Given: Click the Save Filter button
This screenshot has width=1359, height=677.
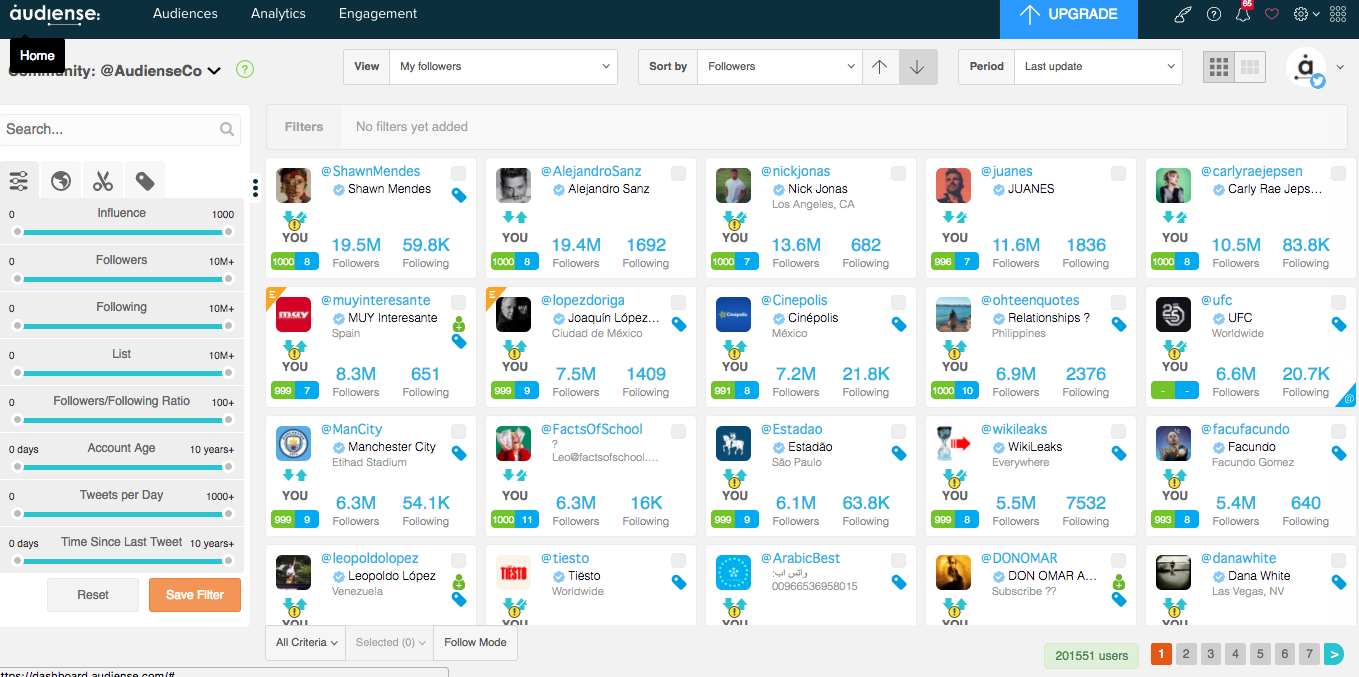Looking at the screenshot, I should (x=195, y=595).
